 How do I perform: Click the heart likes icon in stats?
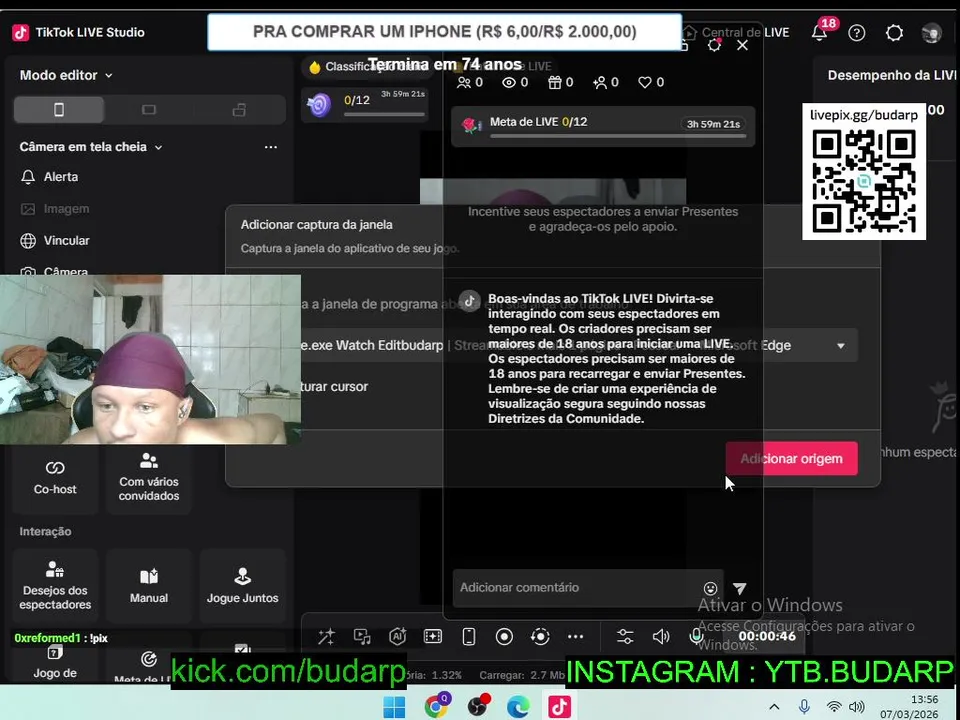[x=645, y=83]
